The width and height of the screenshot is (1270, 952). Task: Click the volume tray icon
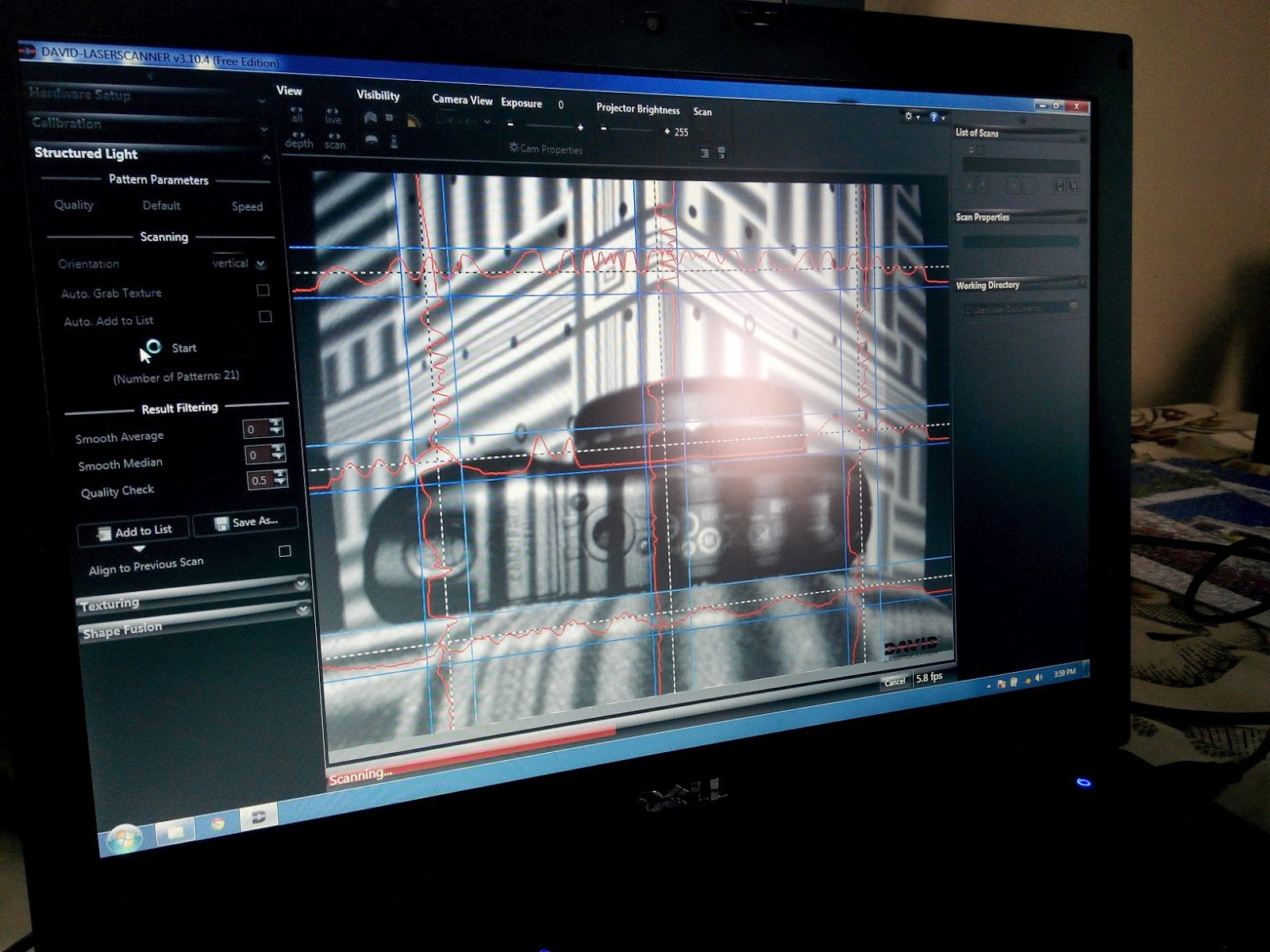1039,678
